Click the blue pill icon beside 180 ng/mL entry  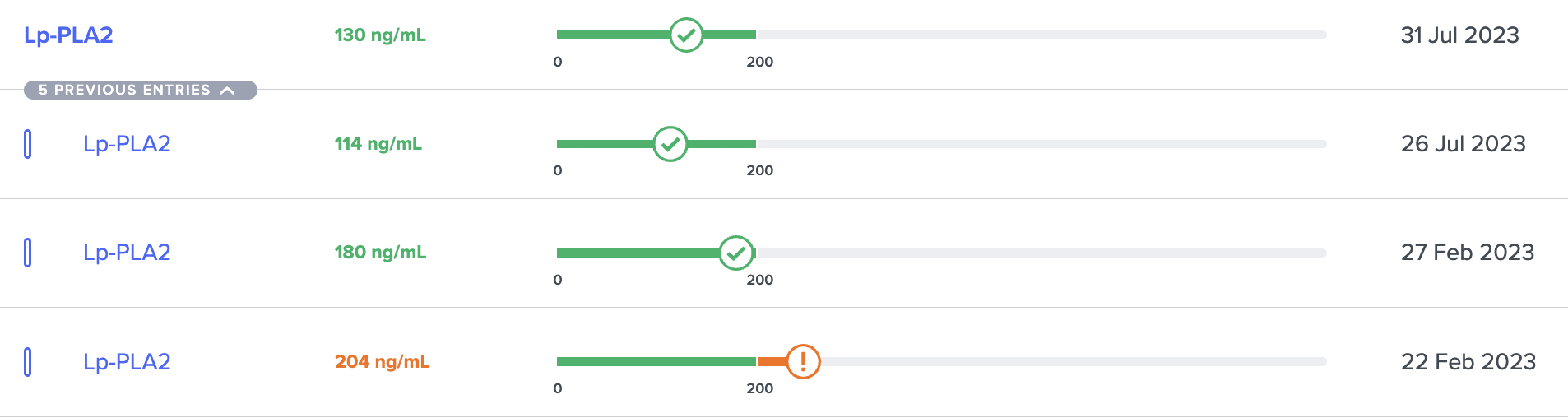(x=28, y=253)
